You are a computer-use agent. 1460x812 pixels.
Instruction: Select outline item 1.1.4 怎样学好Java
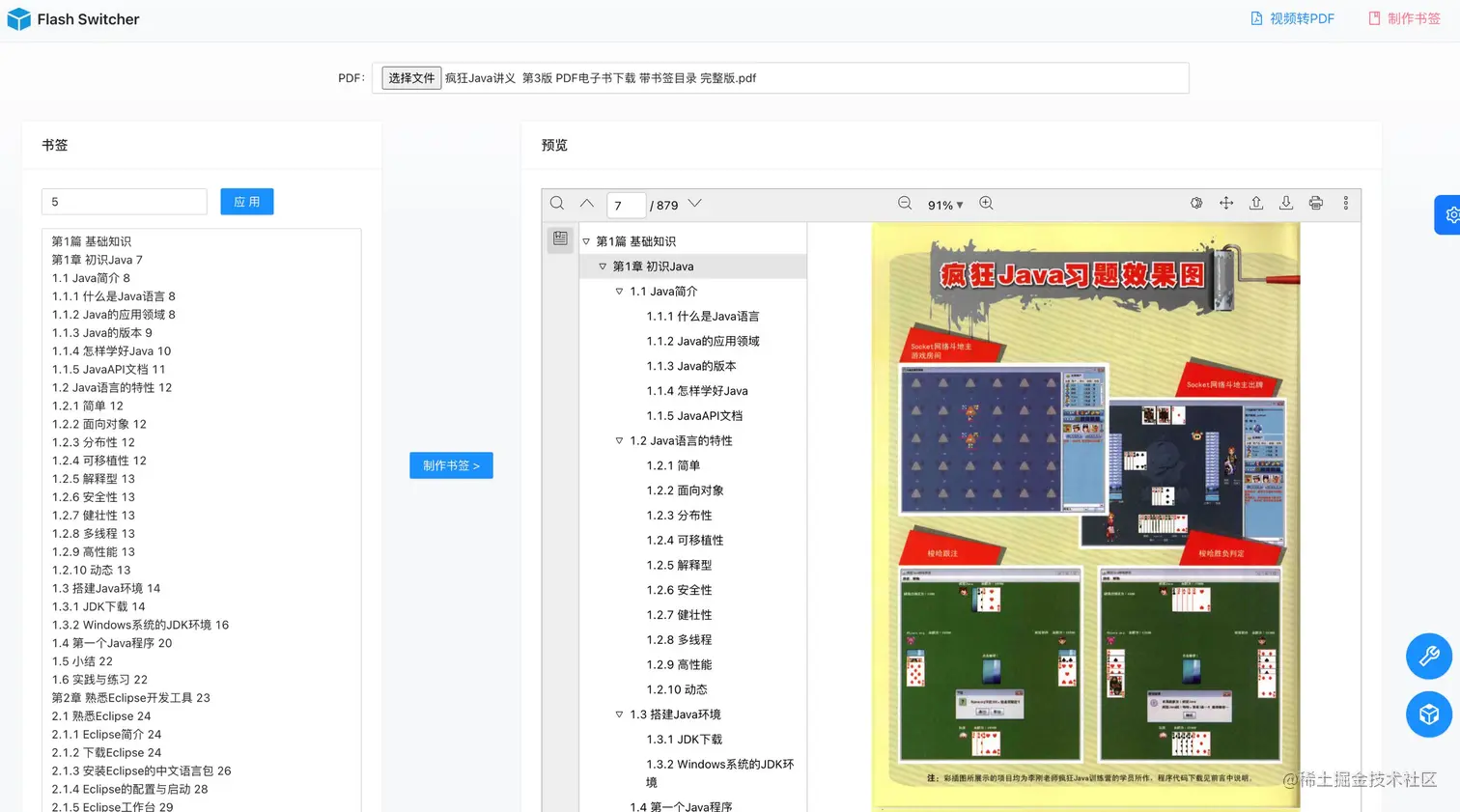[697, 391]
